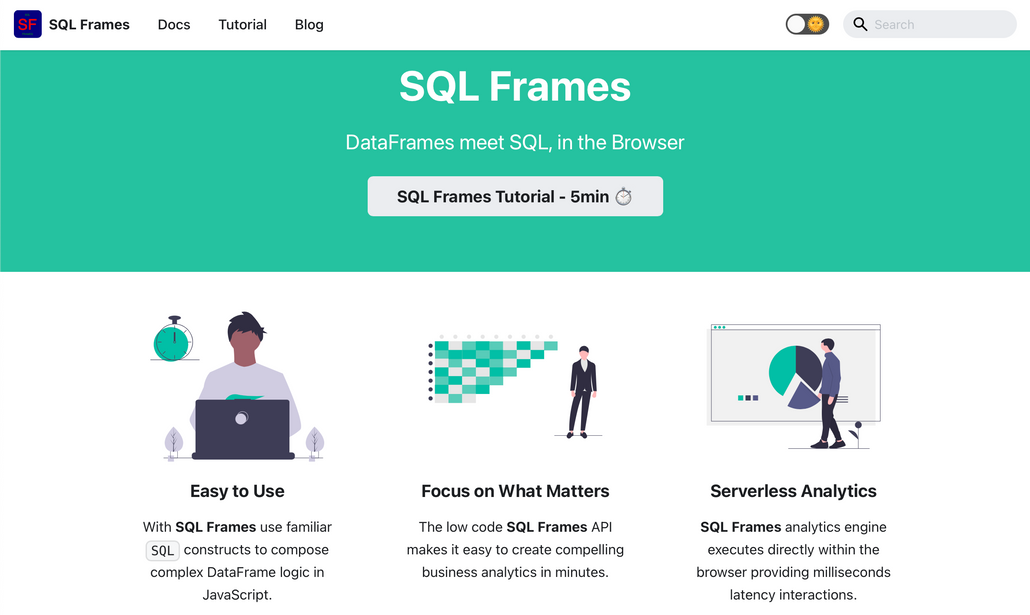
Task: Click the SQL code badge in the description
Action: pos(162,550)
